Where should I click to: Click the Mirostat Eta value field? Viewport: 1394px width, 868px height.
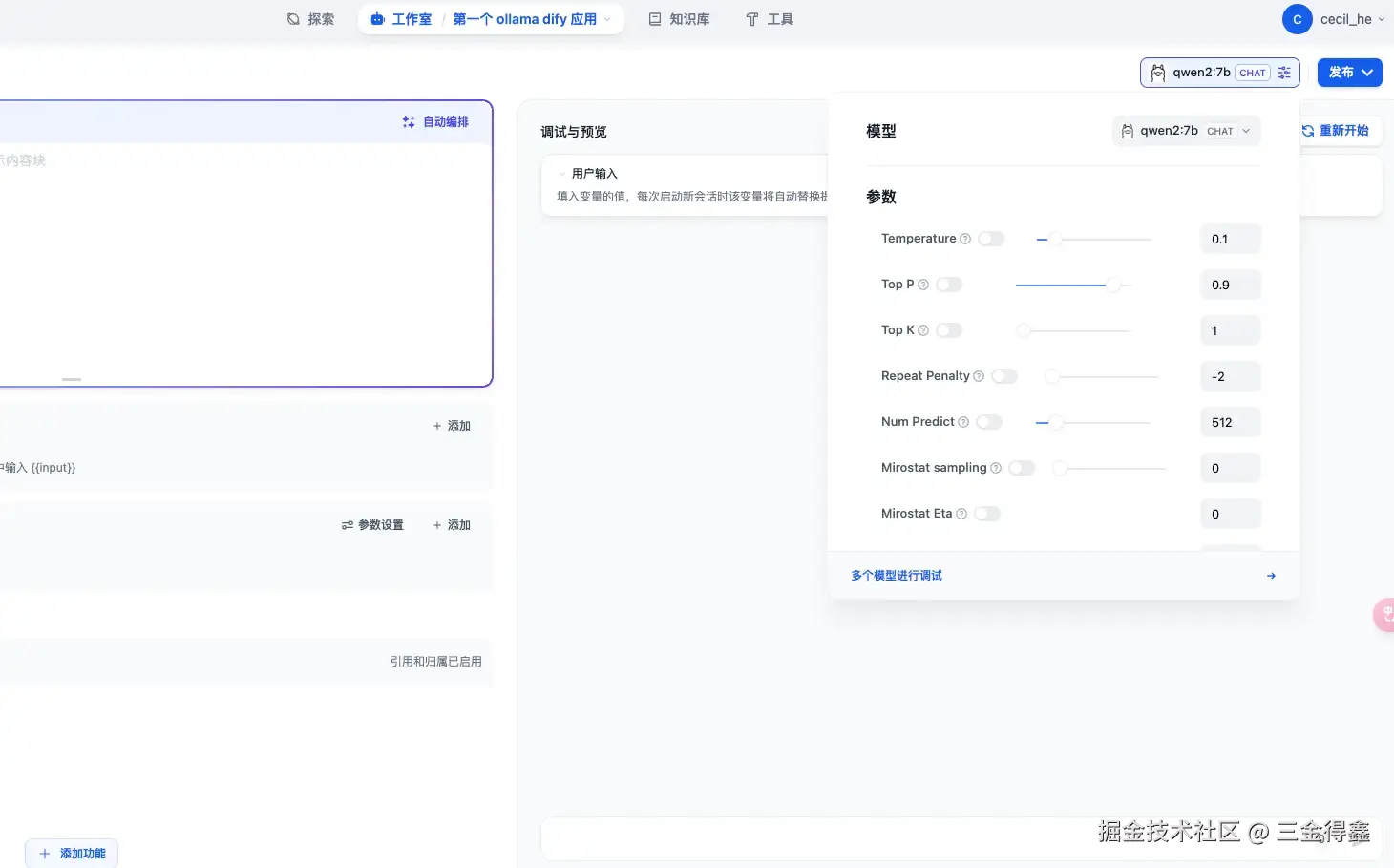coord(1231,514)
